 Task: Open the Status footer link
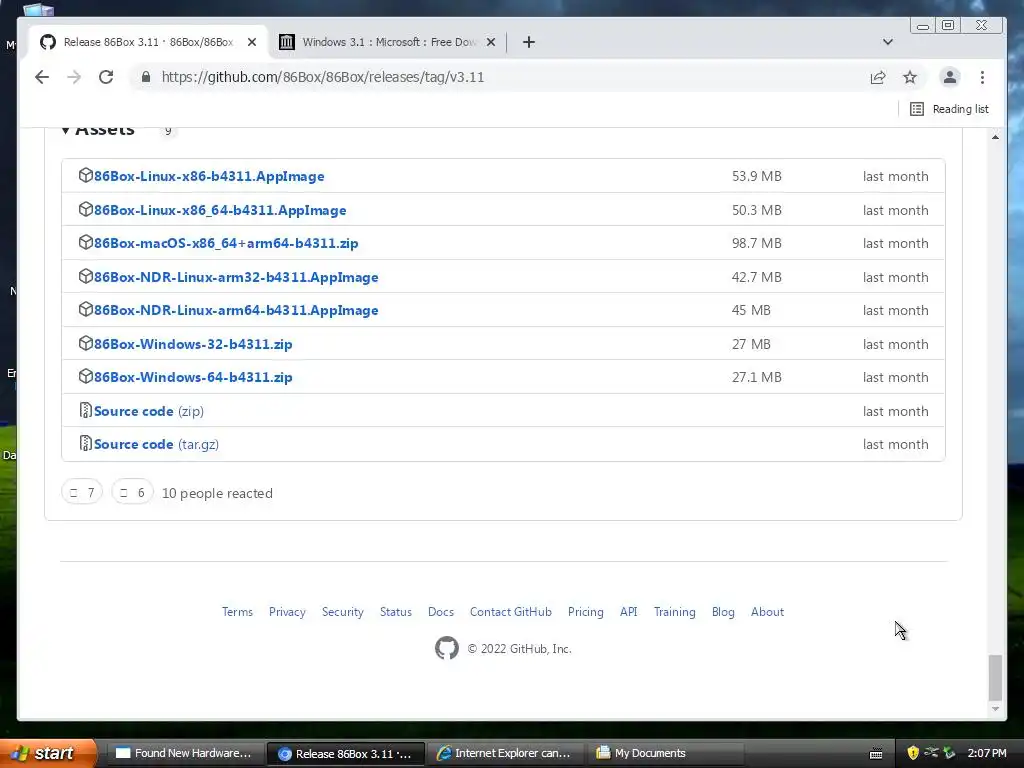pos(396,612)
